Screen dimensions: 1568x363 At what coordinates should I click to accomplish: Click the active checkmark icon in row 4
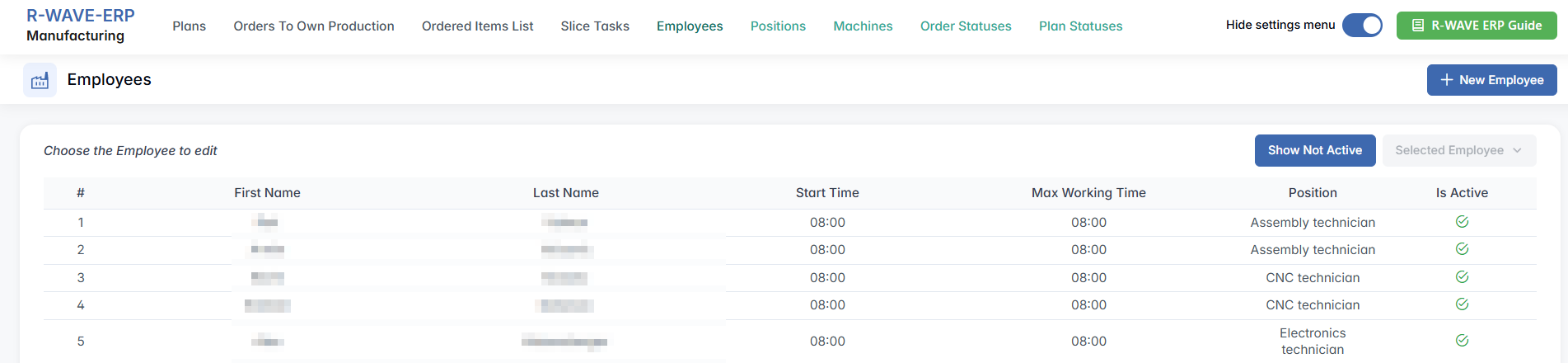point(1462,304)
